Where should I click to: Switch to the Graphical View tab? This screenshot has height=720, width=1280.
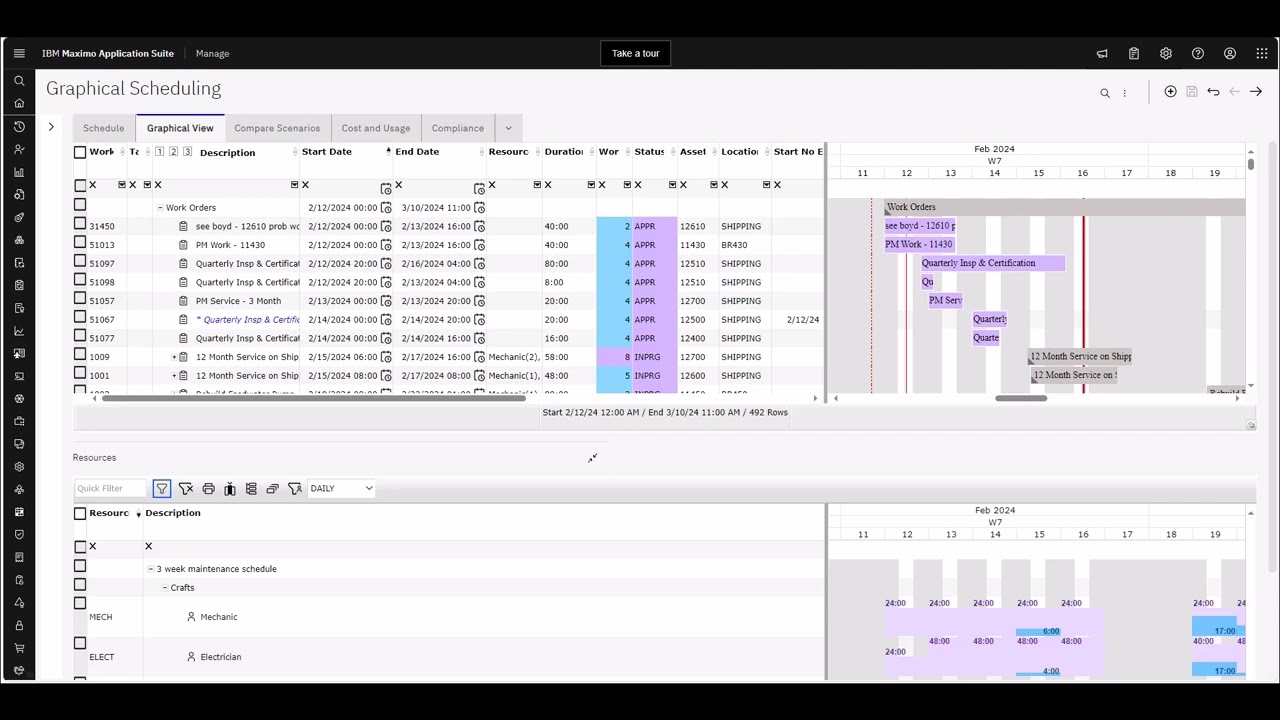click(x=180, y=128)
